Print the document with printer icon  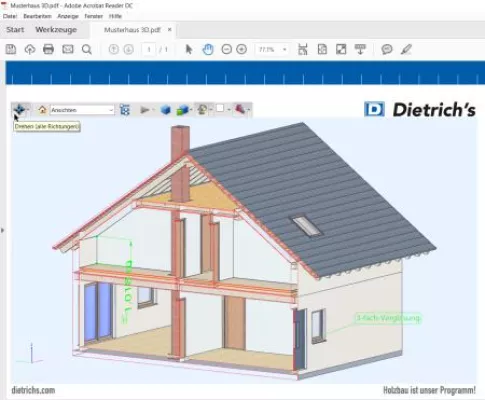coord(49,49)
